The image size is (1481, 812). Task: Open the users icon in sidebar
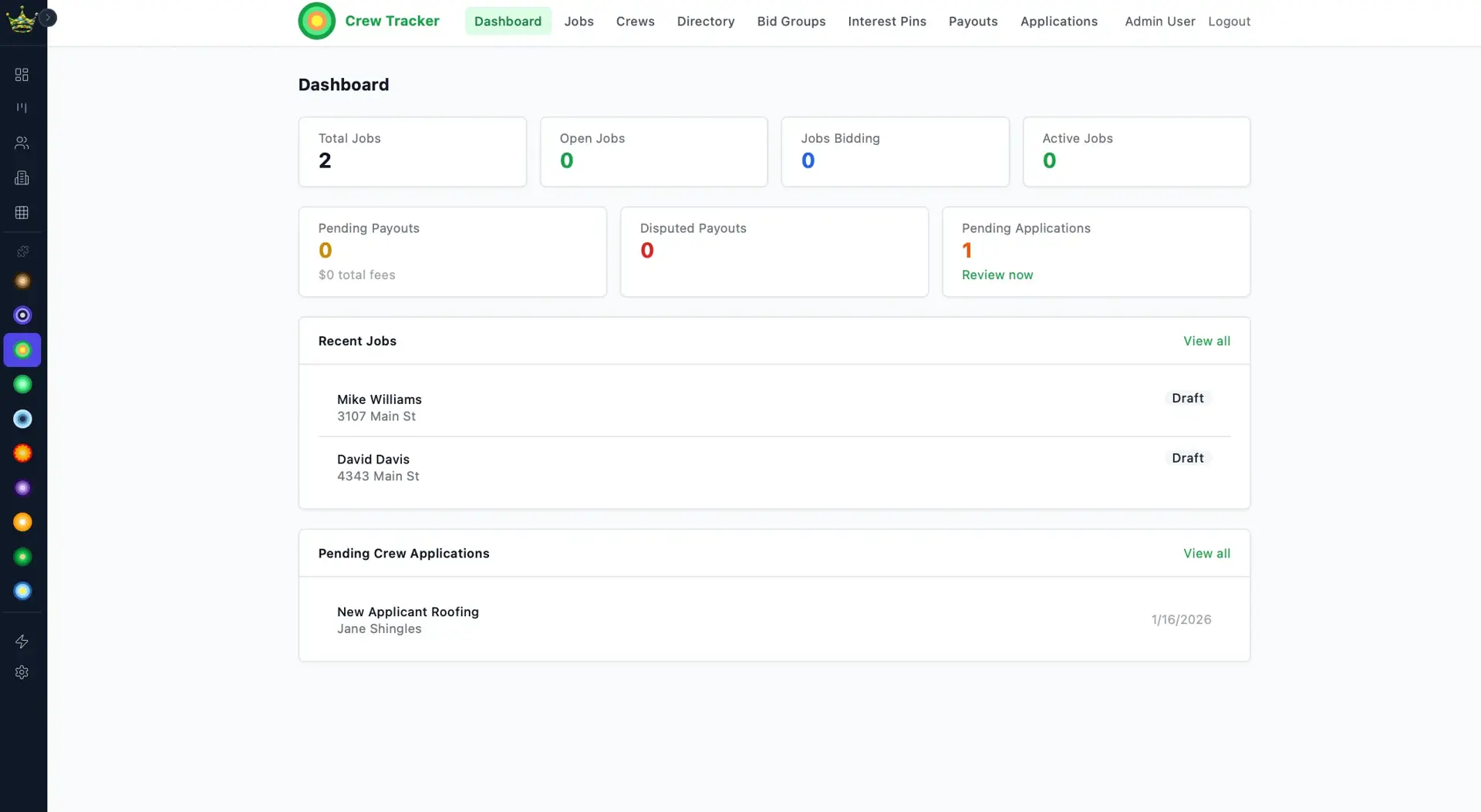click(x=22, y=143)
